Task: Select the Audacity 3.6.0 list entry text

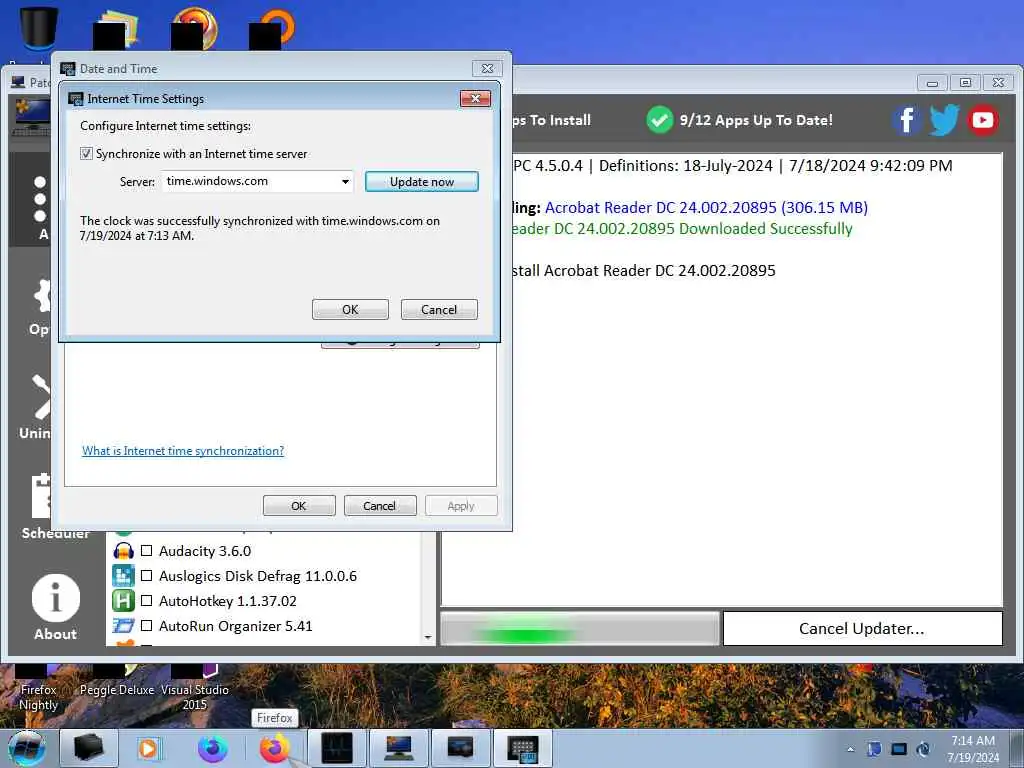Action: 205,551
